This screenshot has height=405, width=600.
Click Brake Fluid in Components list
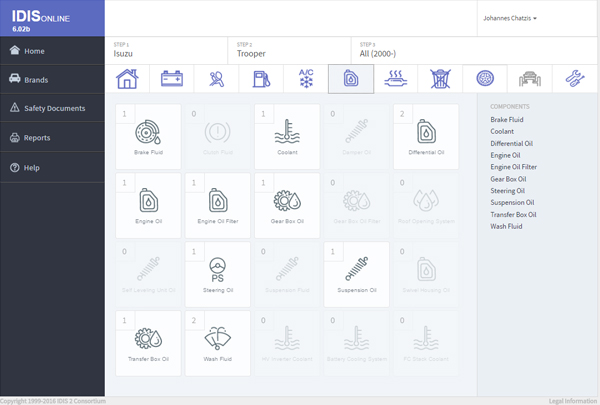[507, 119]
